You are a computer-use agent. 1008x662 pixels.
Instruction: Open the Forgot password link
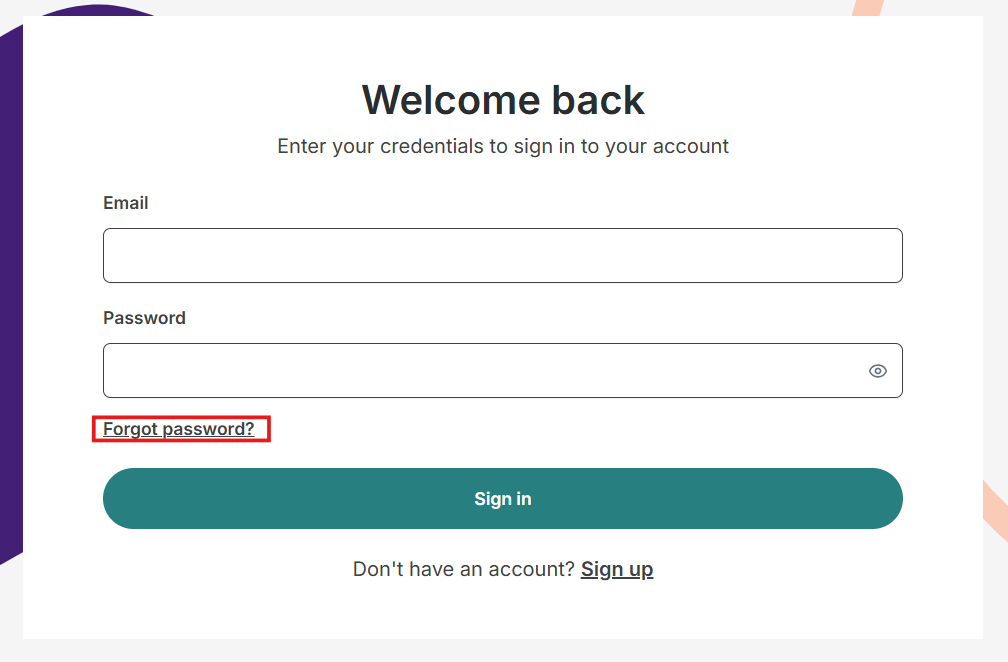coord(179,429)
